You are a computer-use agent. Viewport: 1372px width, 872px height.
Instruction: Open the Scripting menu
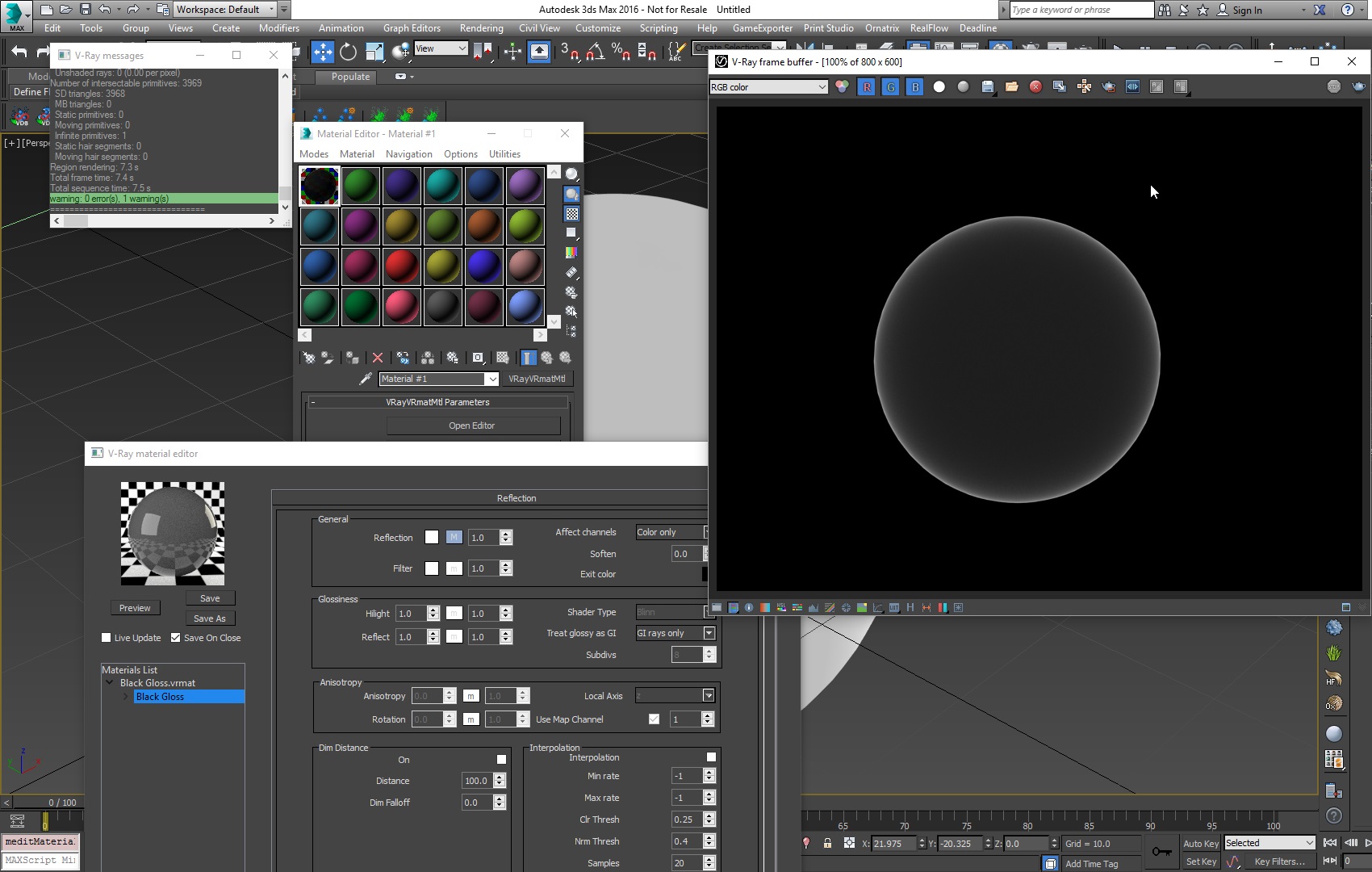(659, 28)
